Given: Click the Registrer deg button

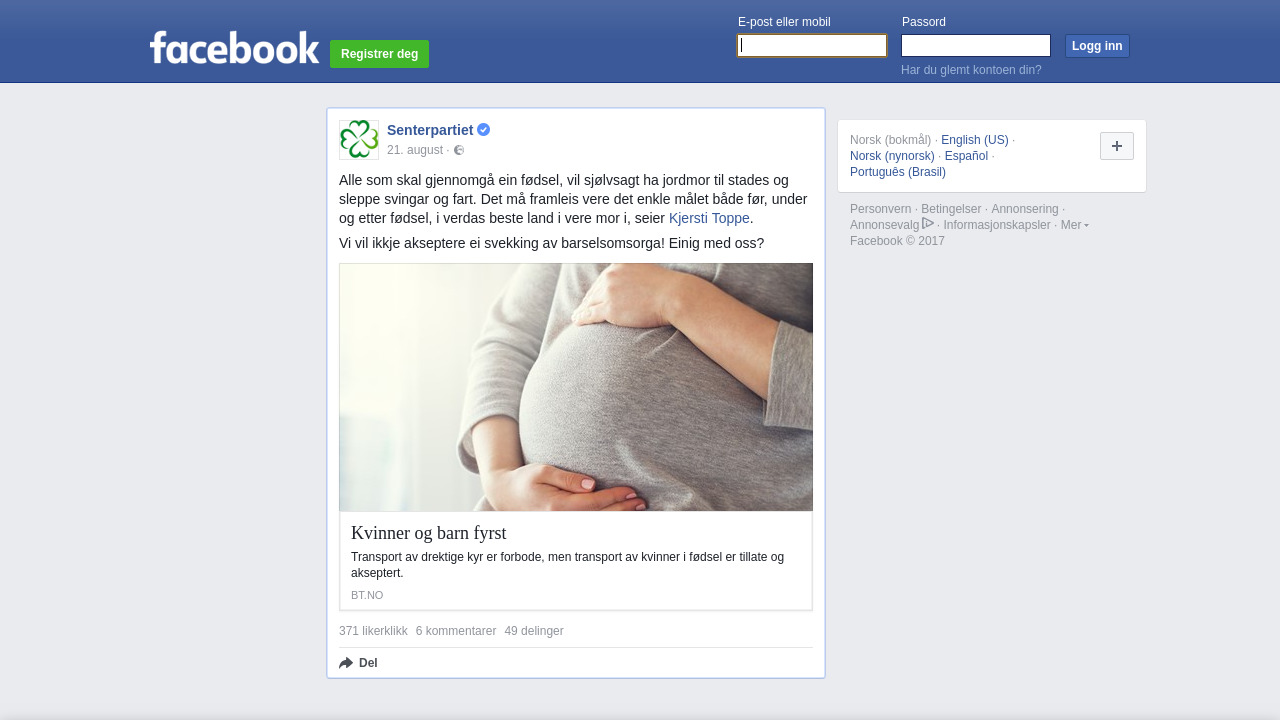Looking at the screenshot, I should coord(380,54).
